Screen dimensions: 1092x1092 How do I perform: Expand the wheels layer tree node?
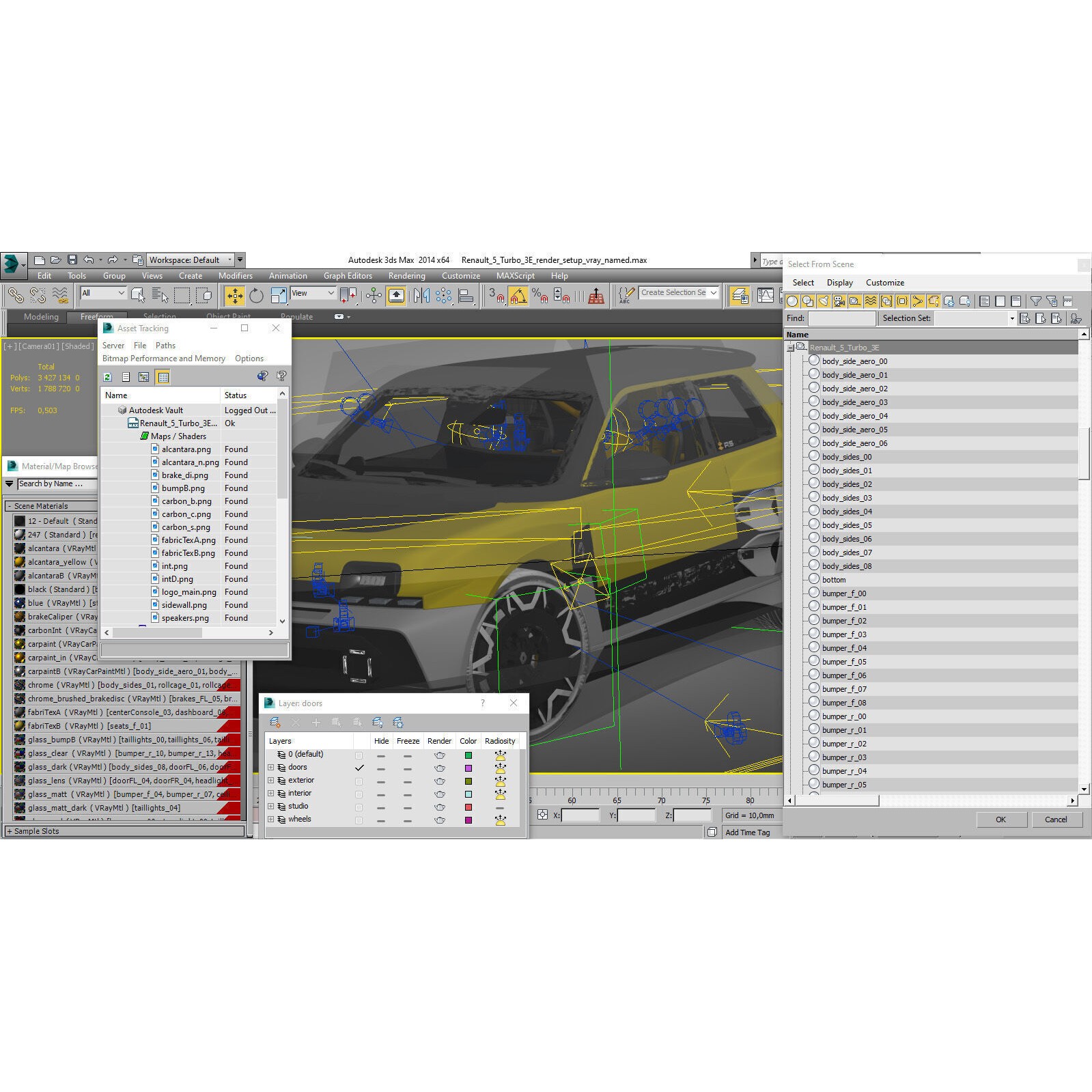point(271,820)
